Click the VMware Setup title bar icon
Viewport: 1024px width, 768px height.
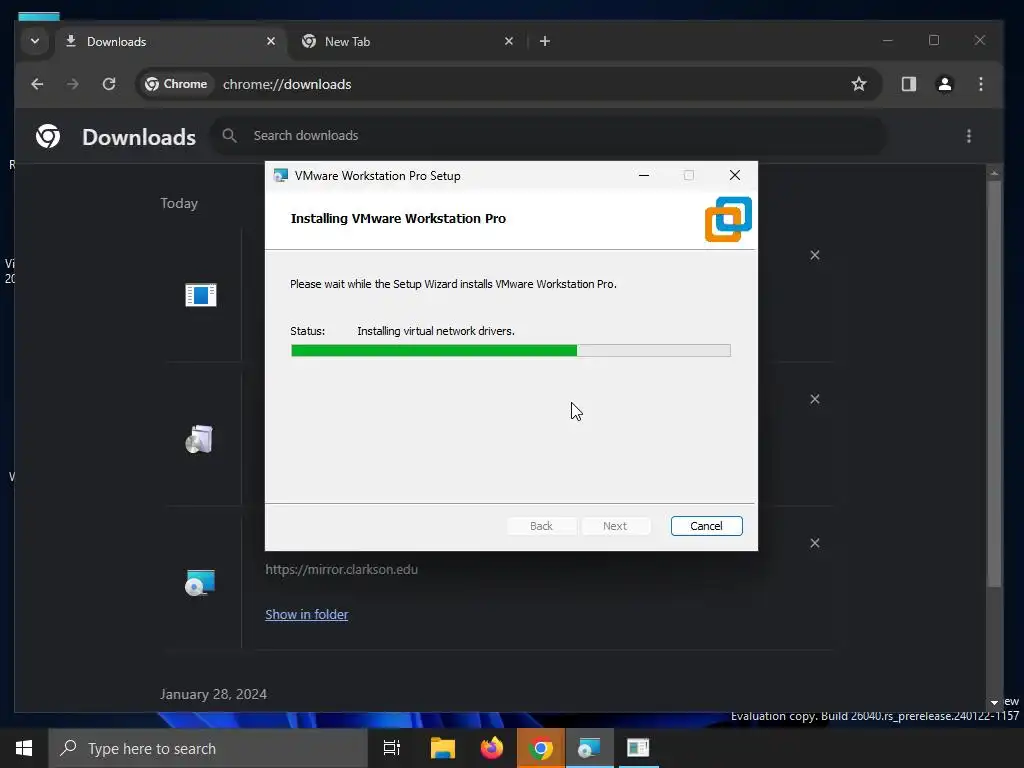[281, 176]
